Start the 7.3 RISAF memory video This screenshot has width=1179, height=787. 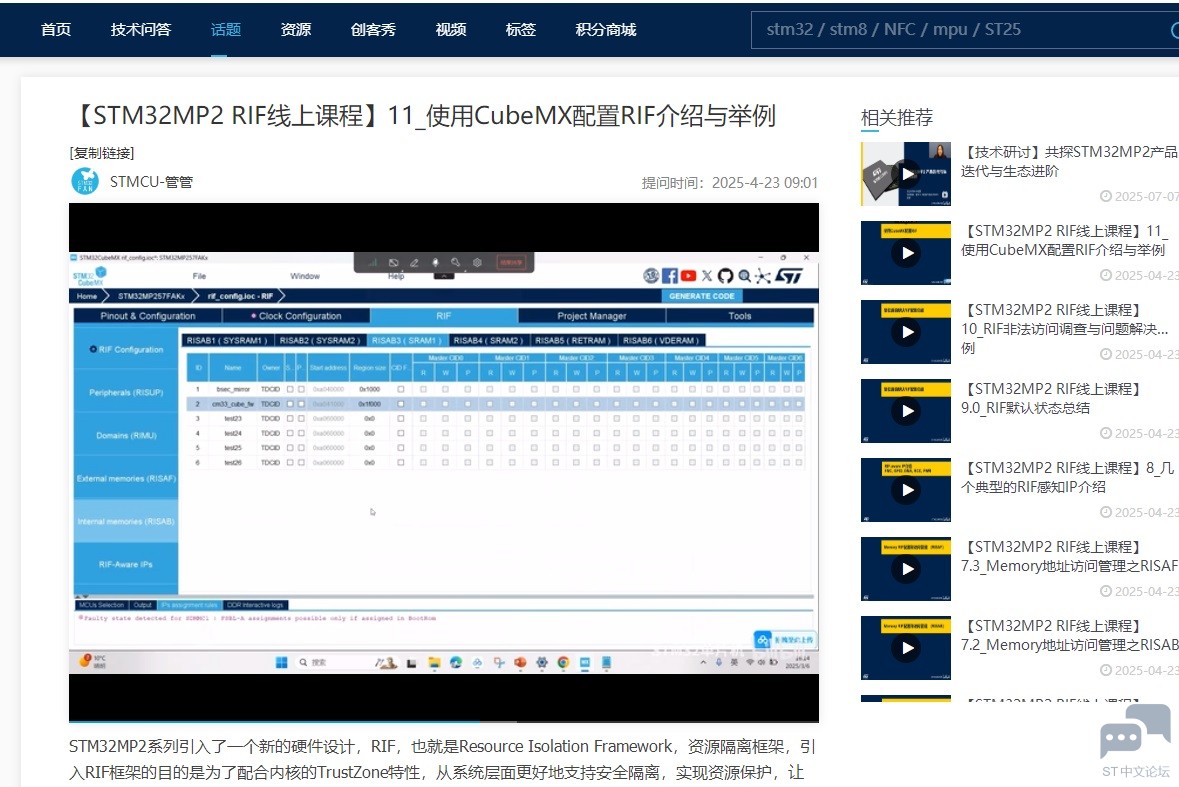(906, 569)
